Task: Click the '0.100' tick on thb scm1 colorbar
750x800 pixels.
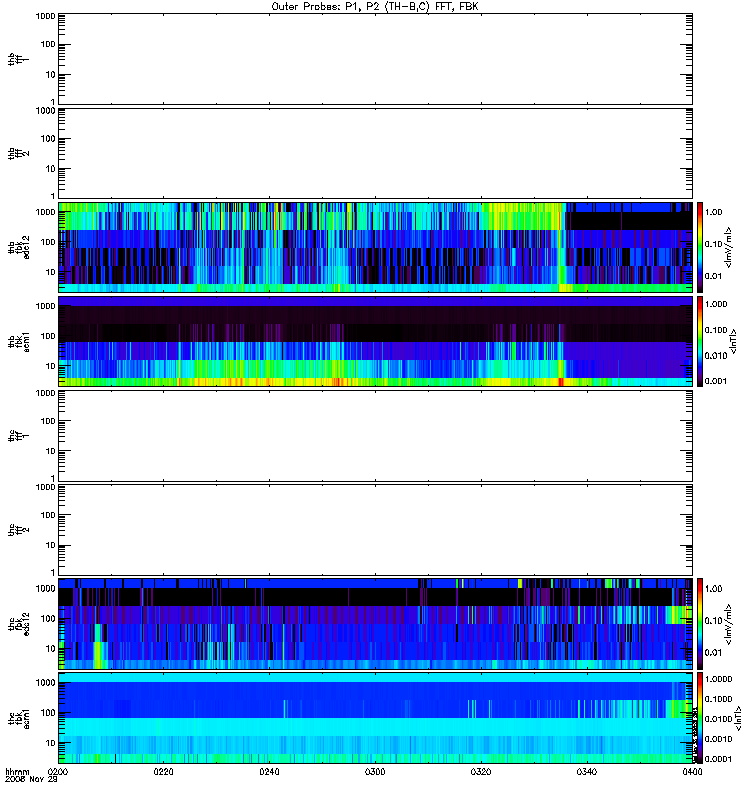Action: tap(716, 330)
